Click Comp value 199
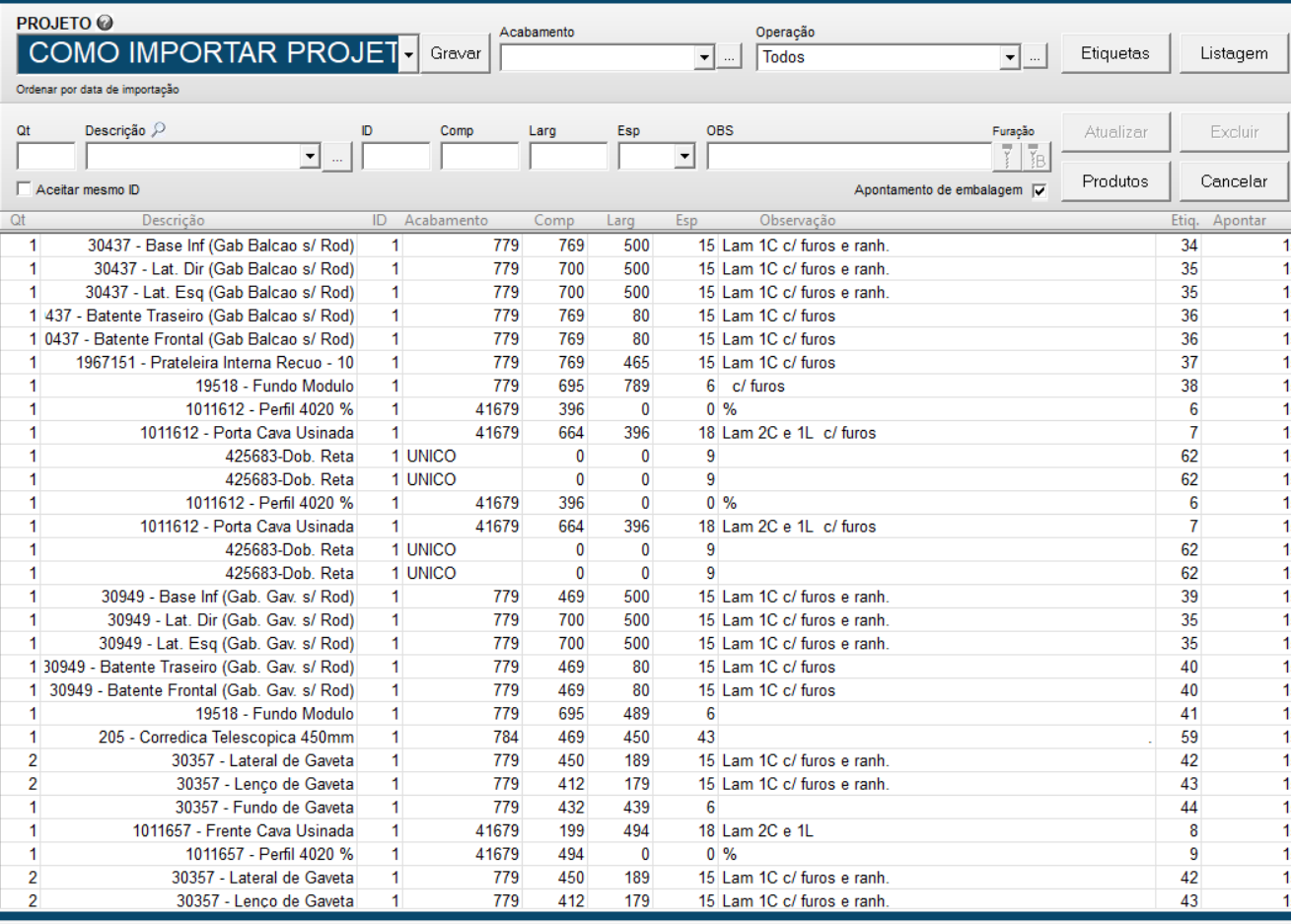 pyautogui.click(x=571, y=831)
